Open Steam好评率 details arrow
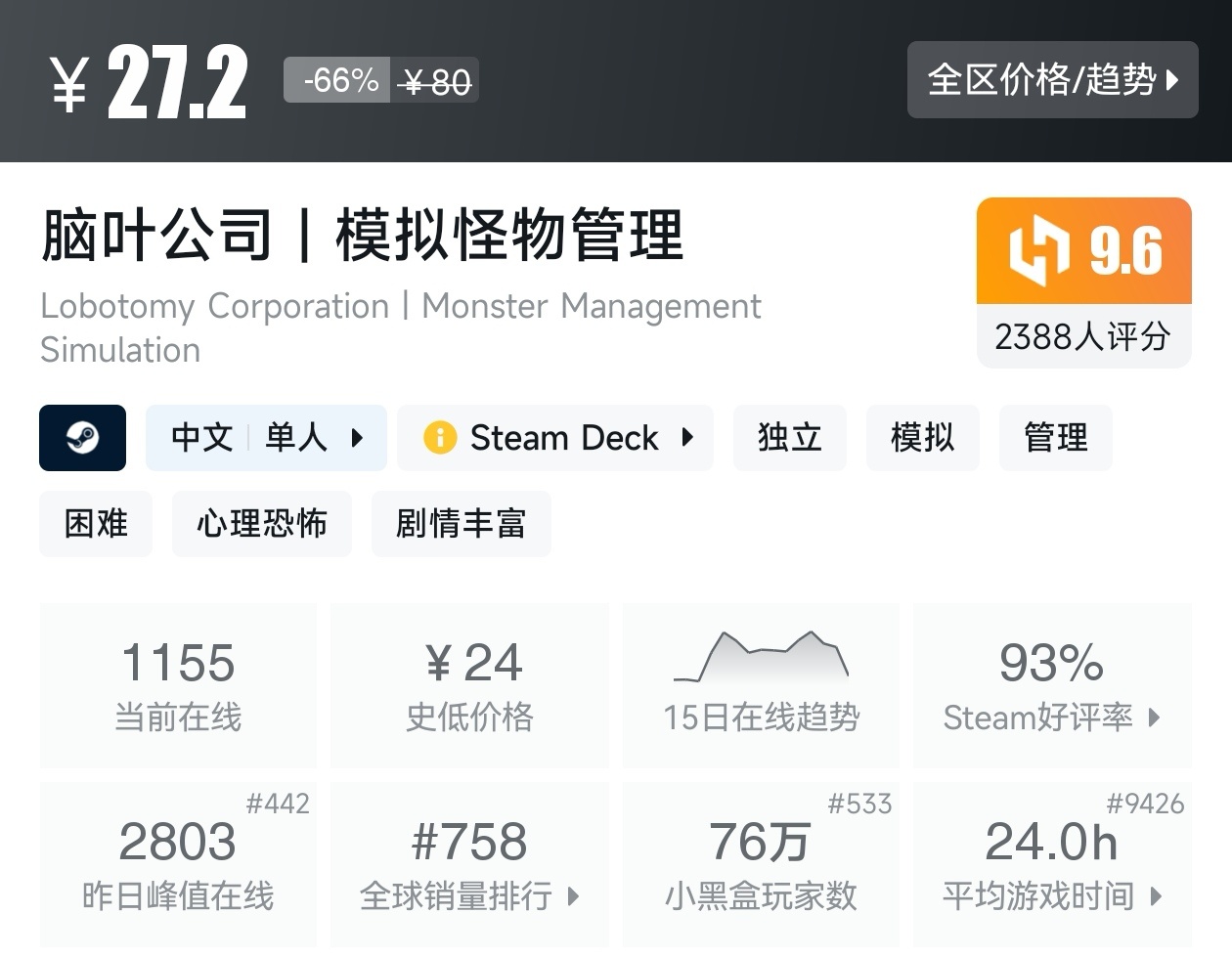This screenshot has height=957, width=1232. pyautogui.click(x=1154, y=718)
